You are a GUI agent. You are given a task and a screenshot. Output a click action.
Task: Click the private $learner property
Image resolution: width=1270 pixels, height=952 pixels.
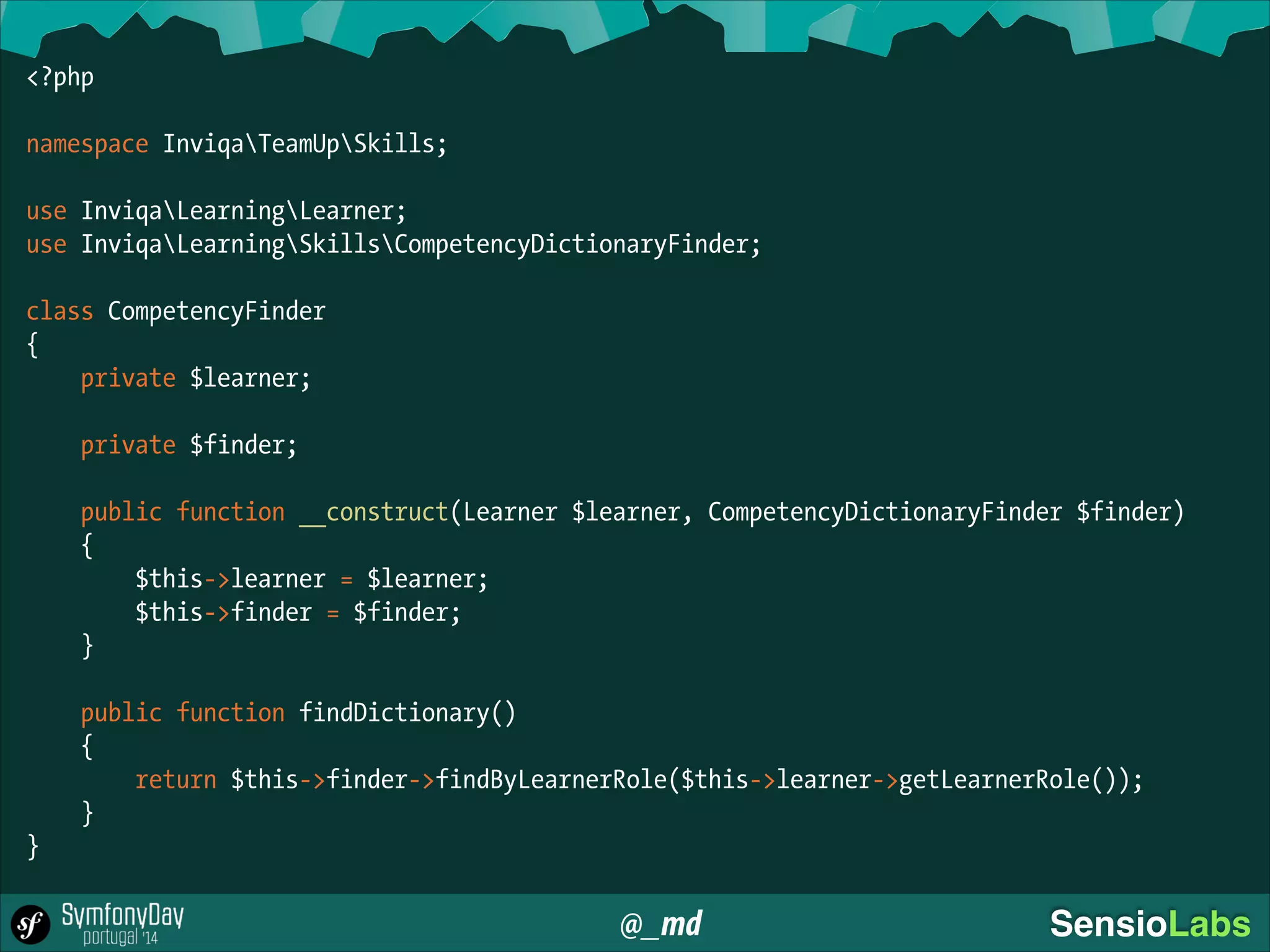coord(195,379)
